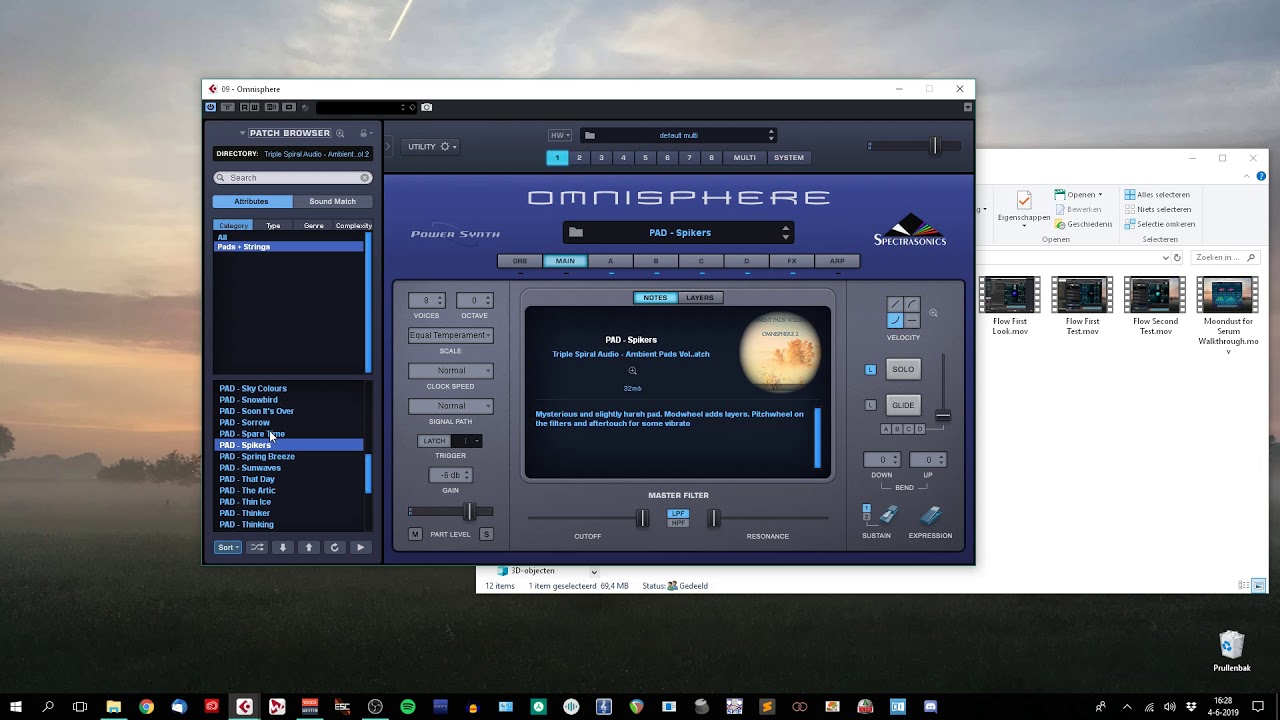The image size is (1280, 720).
Task: Switch to the ORB tab
Action: tap(520, 261)
